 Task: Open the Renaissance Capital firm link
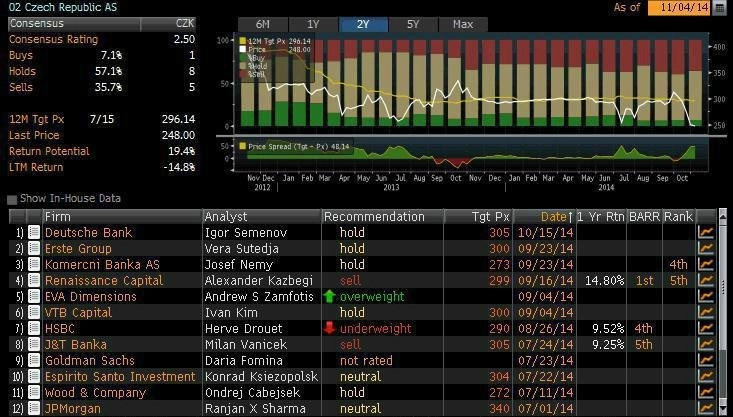104,280
